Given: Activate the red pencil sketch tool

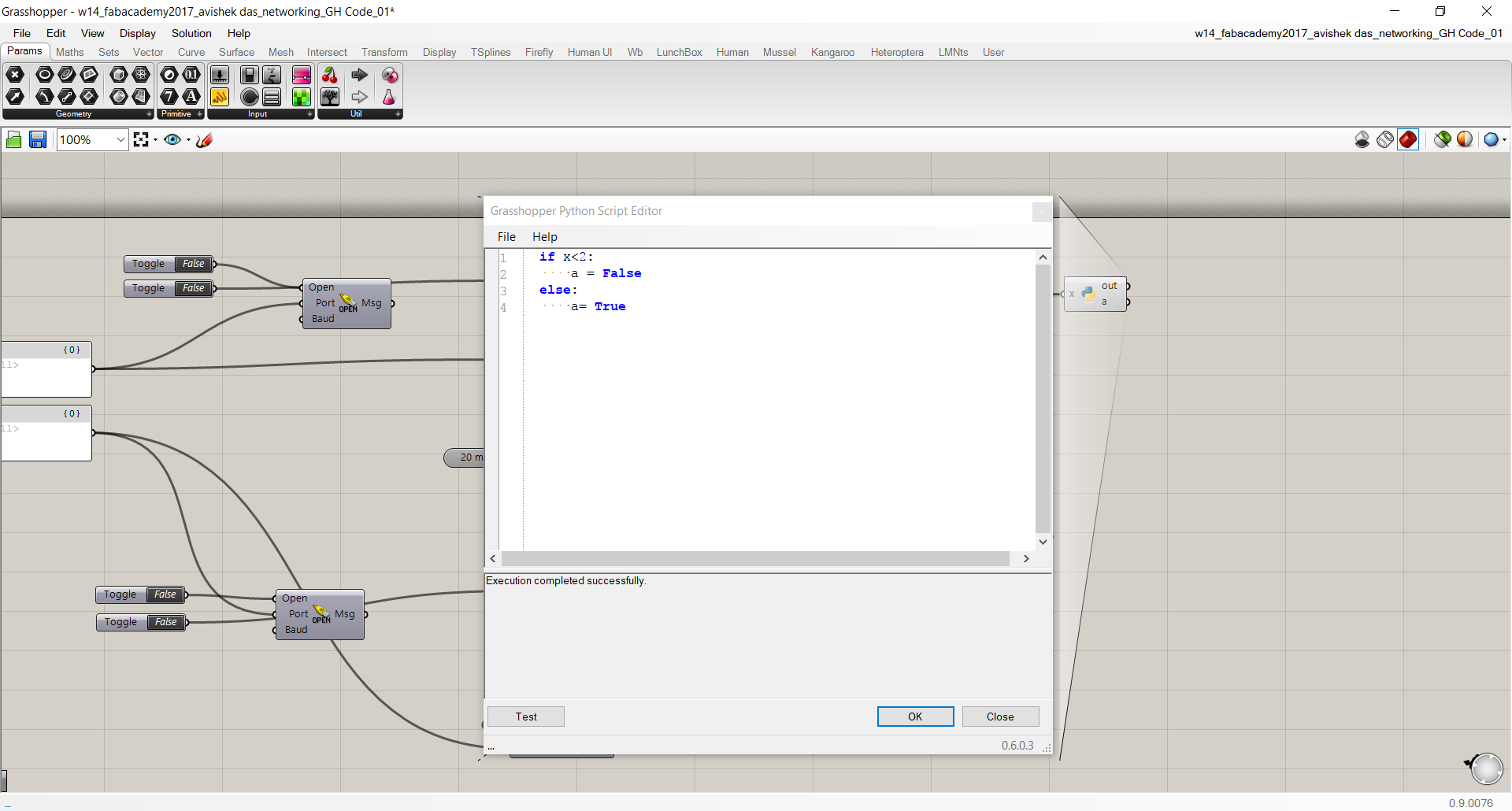Looking at the screenshot, I should coord(205,140).
